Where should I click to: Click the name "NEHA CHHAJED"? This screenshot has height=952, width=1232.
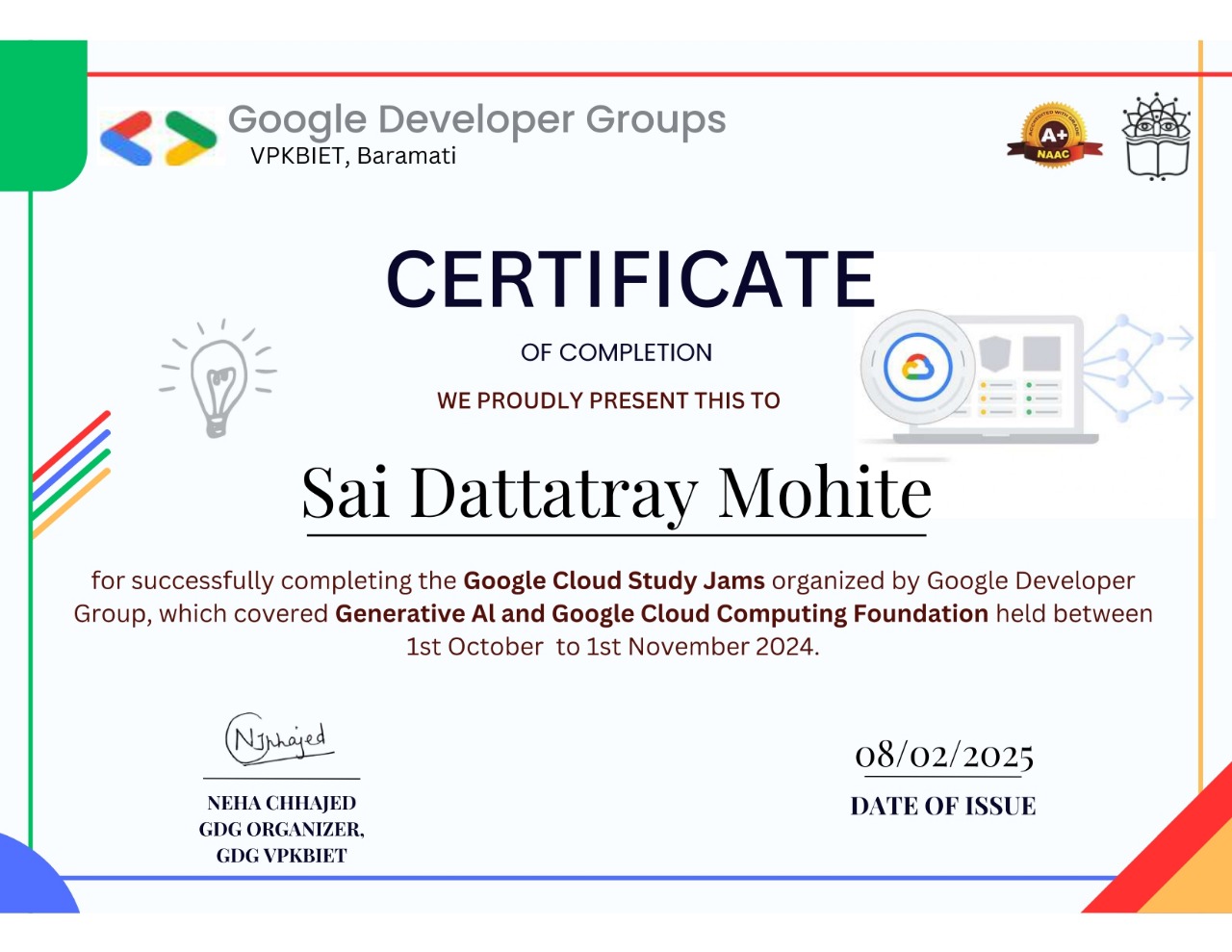282,803
